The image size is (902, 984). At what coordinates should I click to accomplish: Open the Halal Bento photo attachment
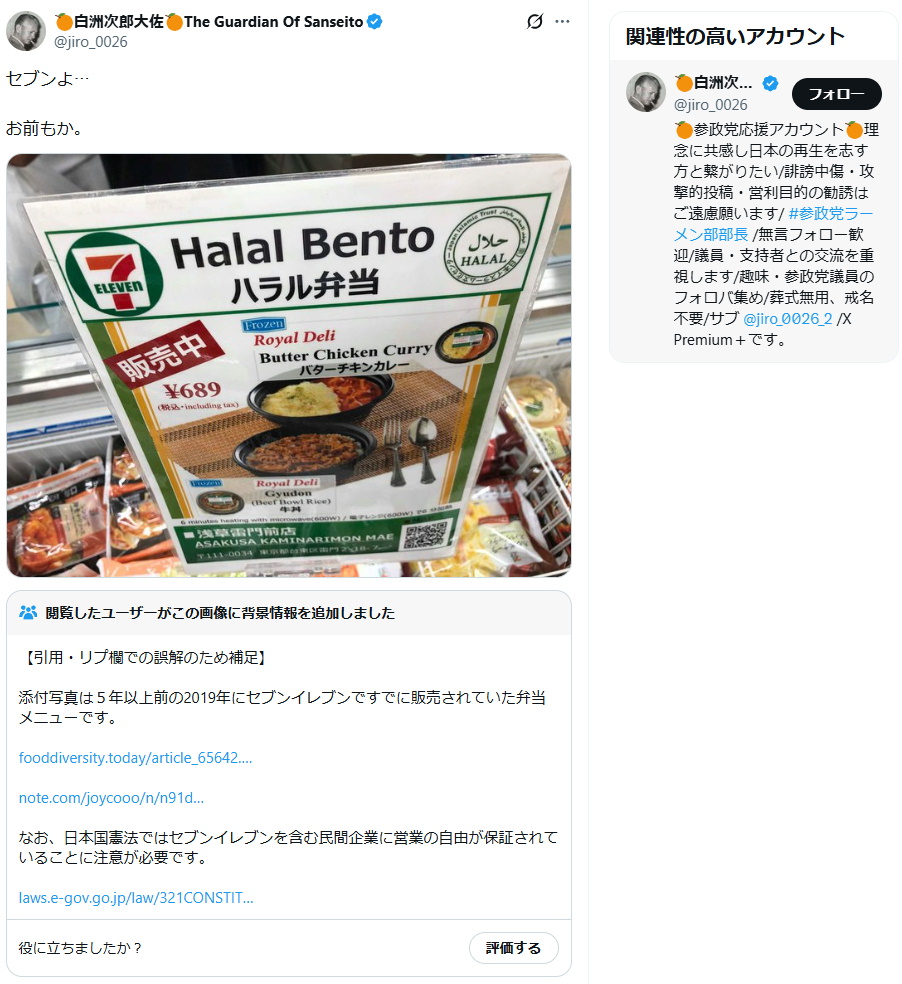pos(289,365)
